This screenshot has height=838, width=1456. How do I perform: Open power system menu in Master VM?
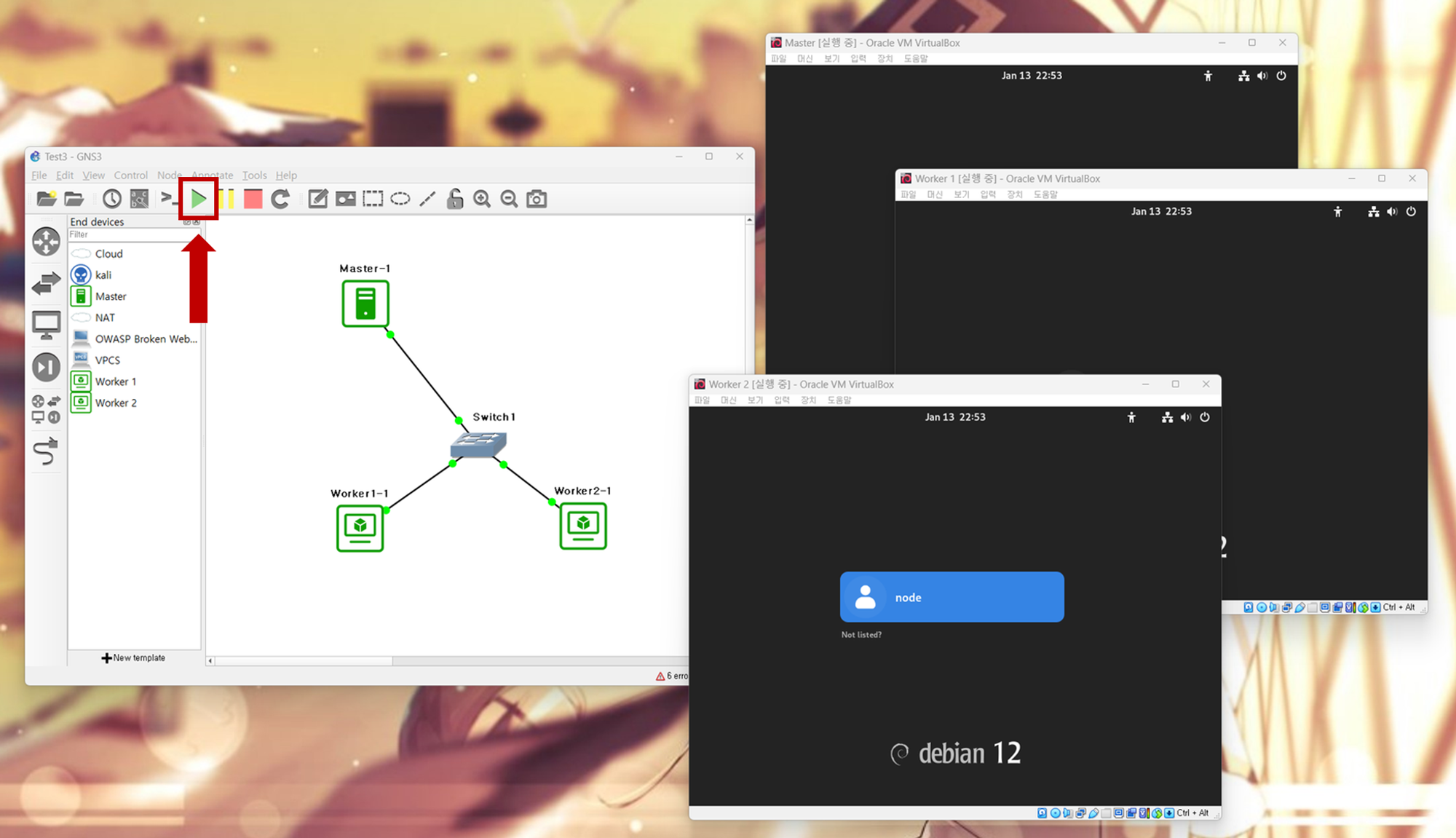(x=1281, y=76)
